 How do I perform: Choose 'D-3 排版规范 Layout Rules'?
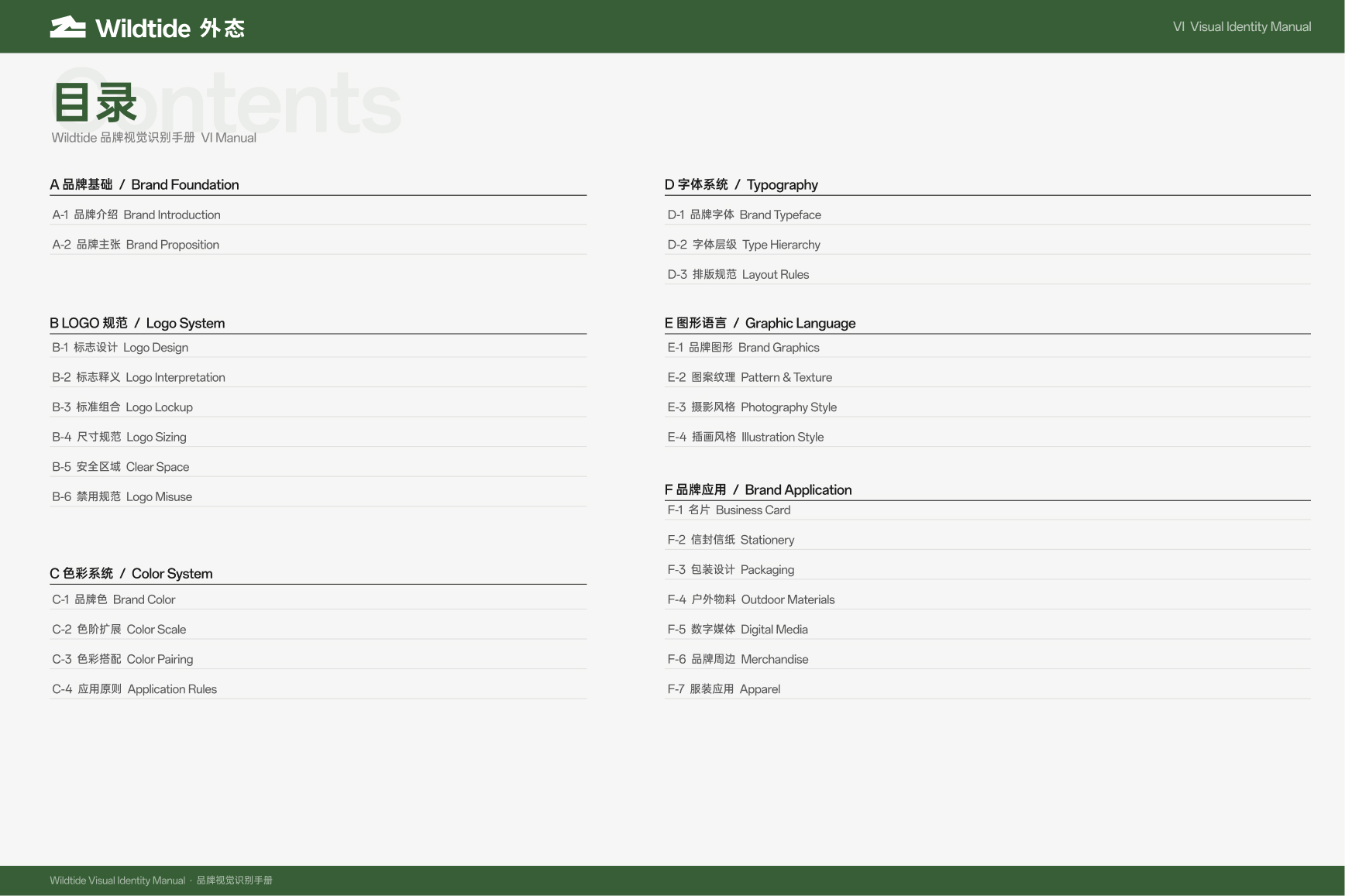pos(738,274)
